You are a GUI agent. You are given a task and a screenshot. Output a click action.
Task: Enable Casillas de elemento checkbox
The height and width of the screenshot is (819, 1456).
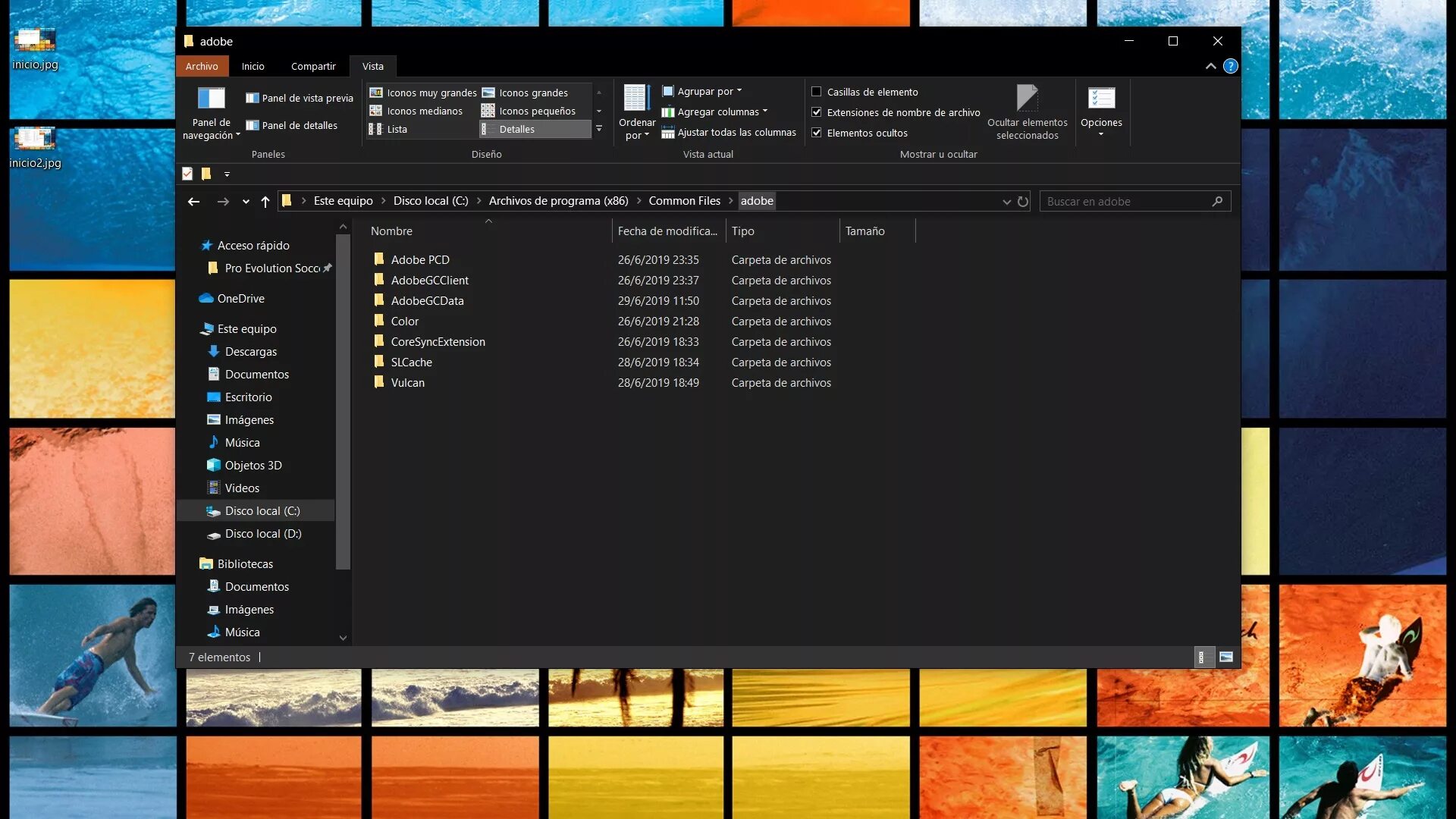pyautogui.click(x=817, y=92)
